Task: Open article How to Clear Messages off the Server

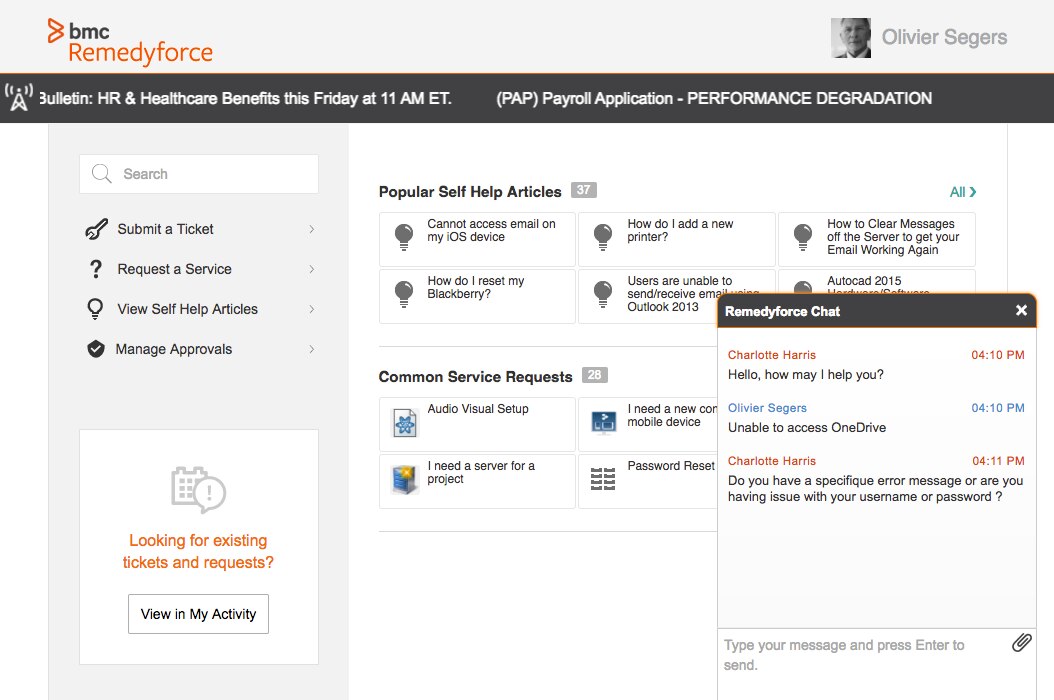Action: pos(877,239)
